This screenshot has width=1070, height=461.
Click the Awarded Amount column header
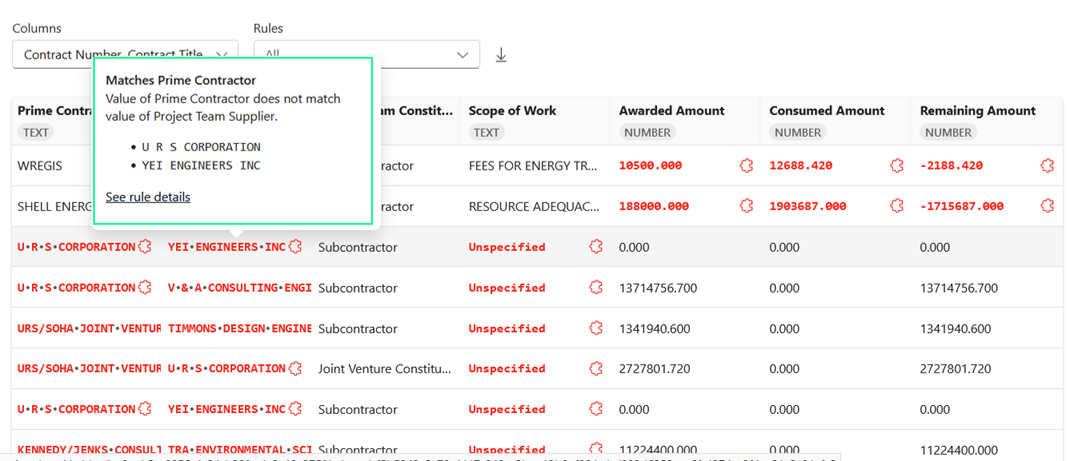click(671, 111)
